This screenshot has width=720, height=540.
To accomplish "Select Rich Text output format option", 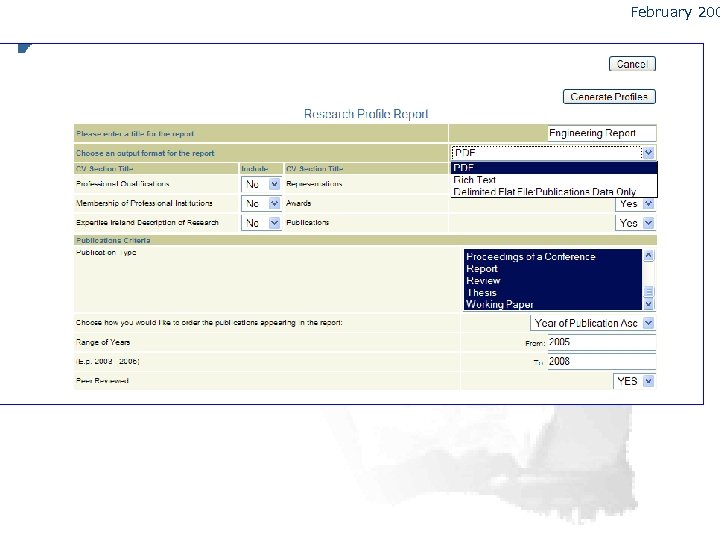I will tap(554, 180).
